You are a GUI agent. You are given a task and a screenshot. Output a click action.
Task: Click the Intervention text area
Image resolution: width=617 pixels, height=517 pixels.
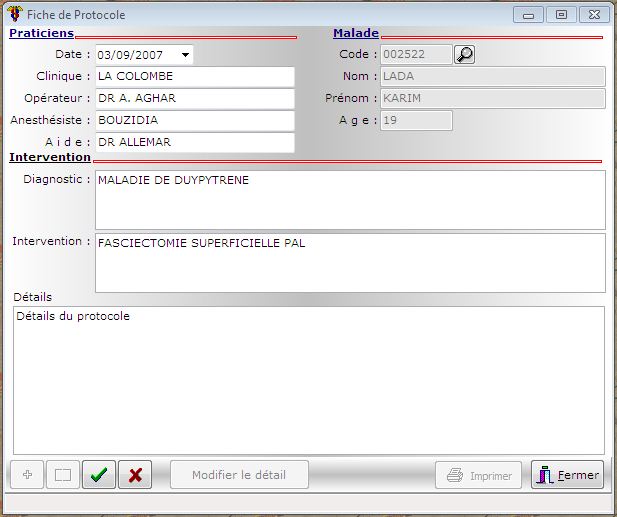(350, 263)
